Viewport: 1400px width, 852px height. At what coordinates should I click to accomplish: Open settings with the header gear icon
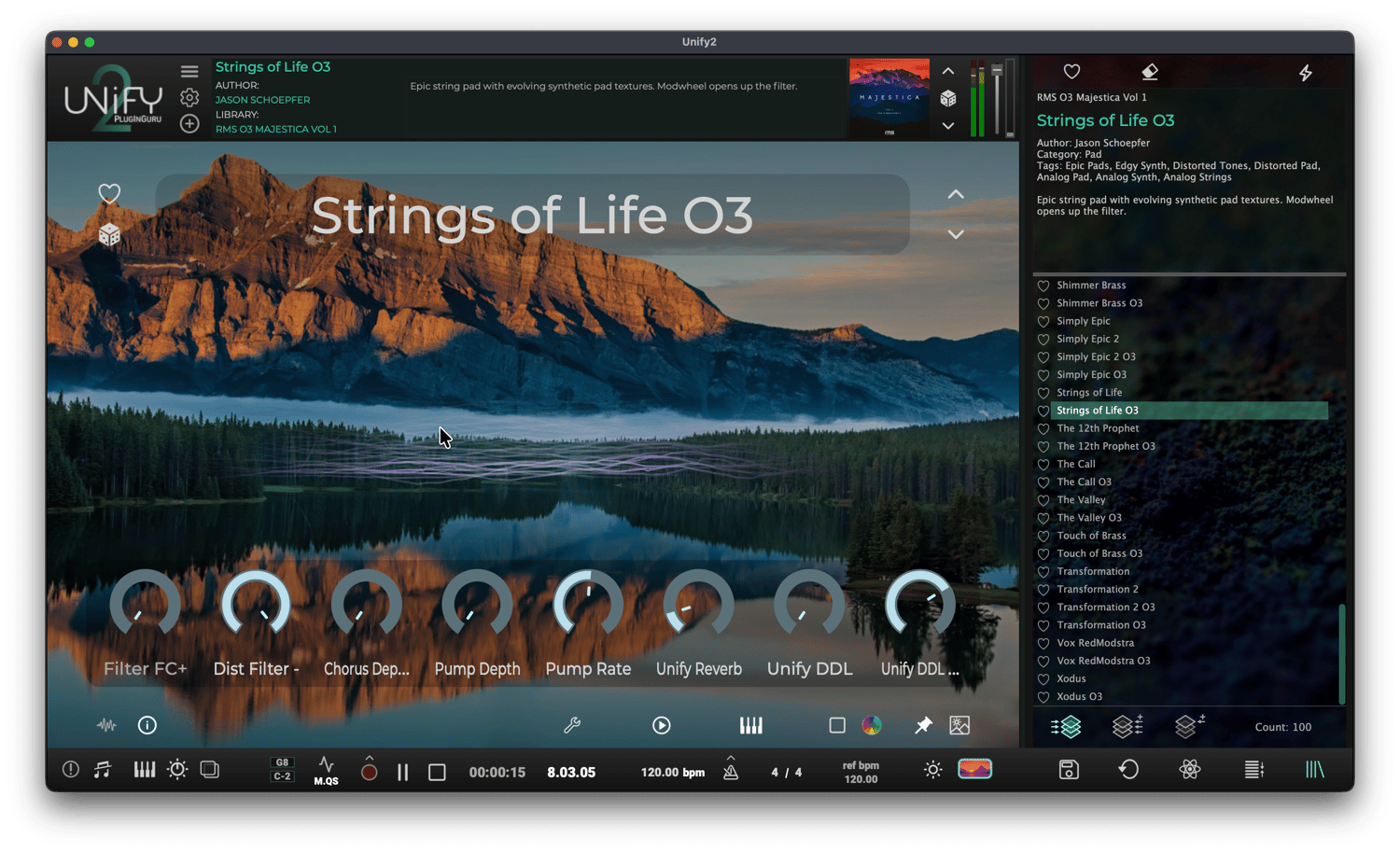click(x=189, y=97)
